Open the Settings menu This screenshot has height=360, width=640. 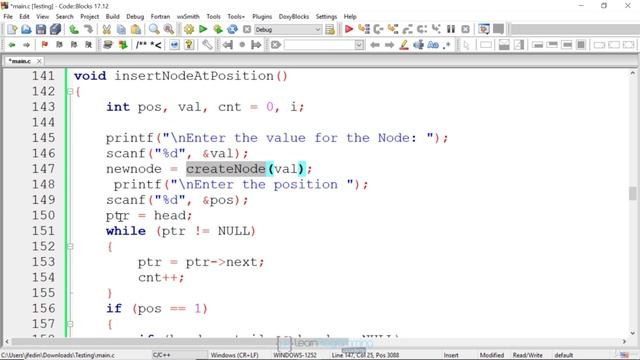pos(326,17)
